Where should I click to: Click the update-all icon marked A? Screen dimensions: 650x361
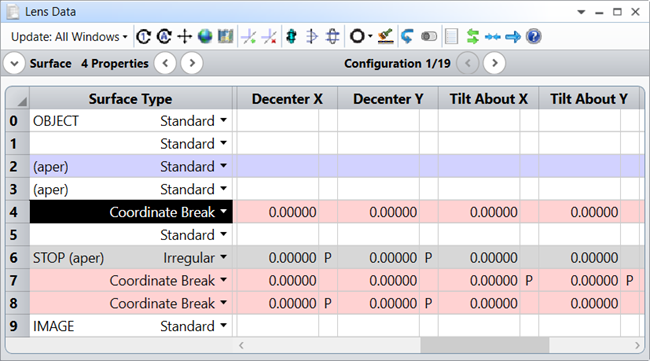(x=164, y=37)
